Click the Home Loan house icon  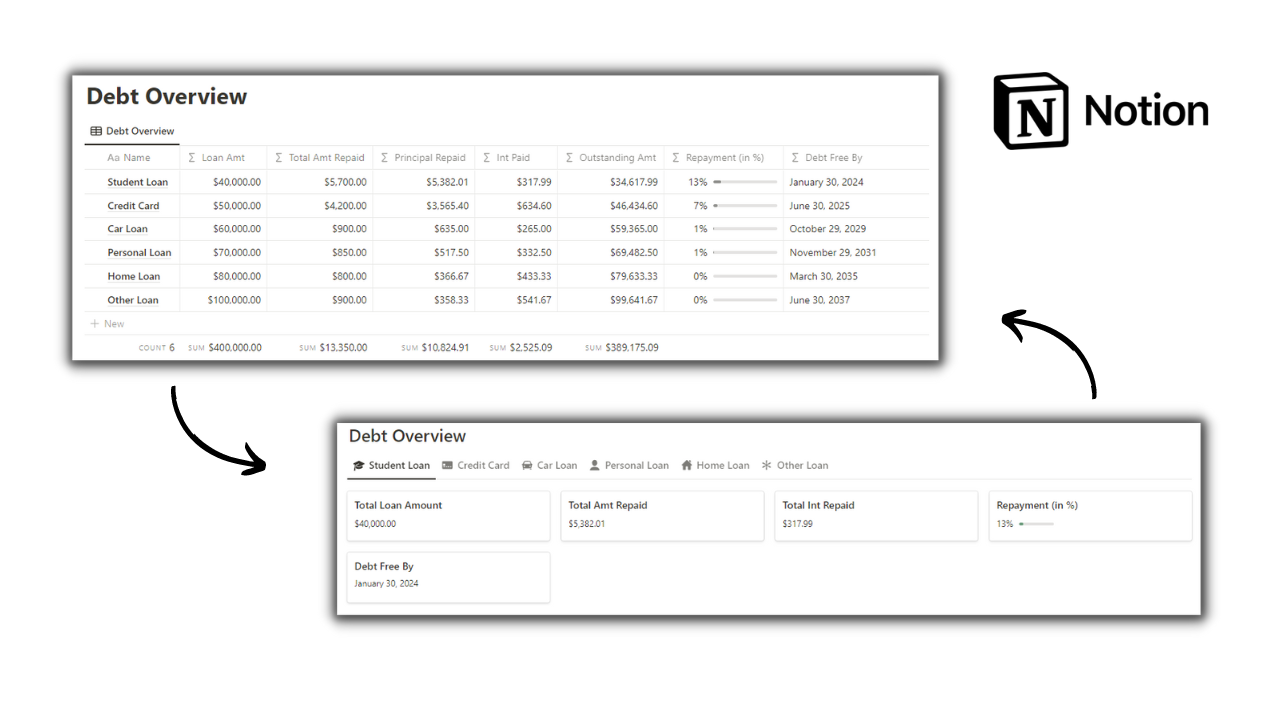pyautogui.click(x=687, y=465)
